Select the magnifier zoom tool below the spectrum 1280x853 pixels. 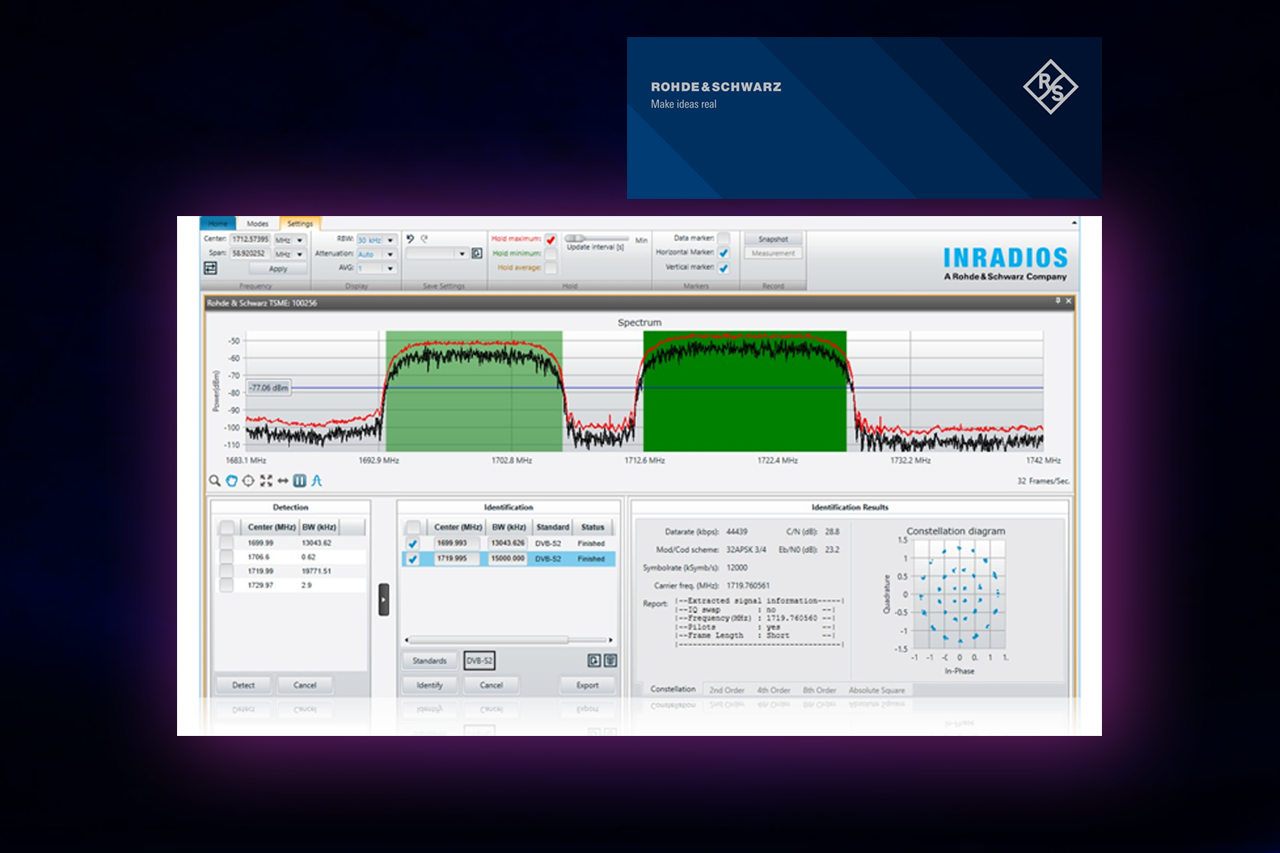215,481
